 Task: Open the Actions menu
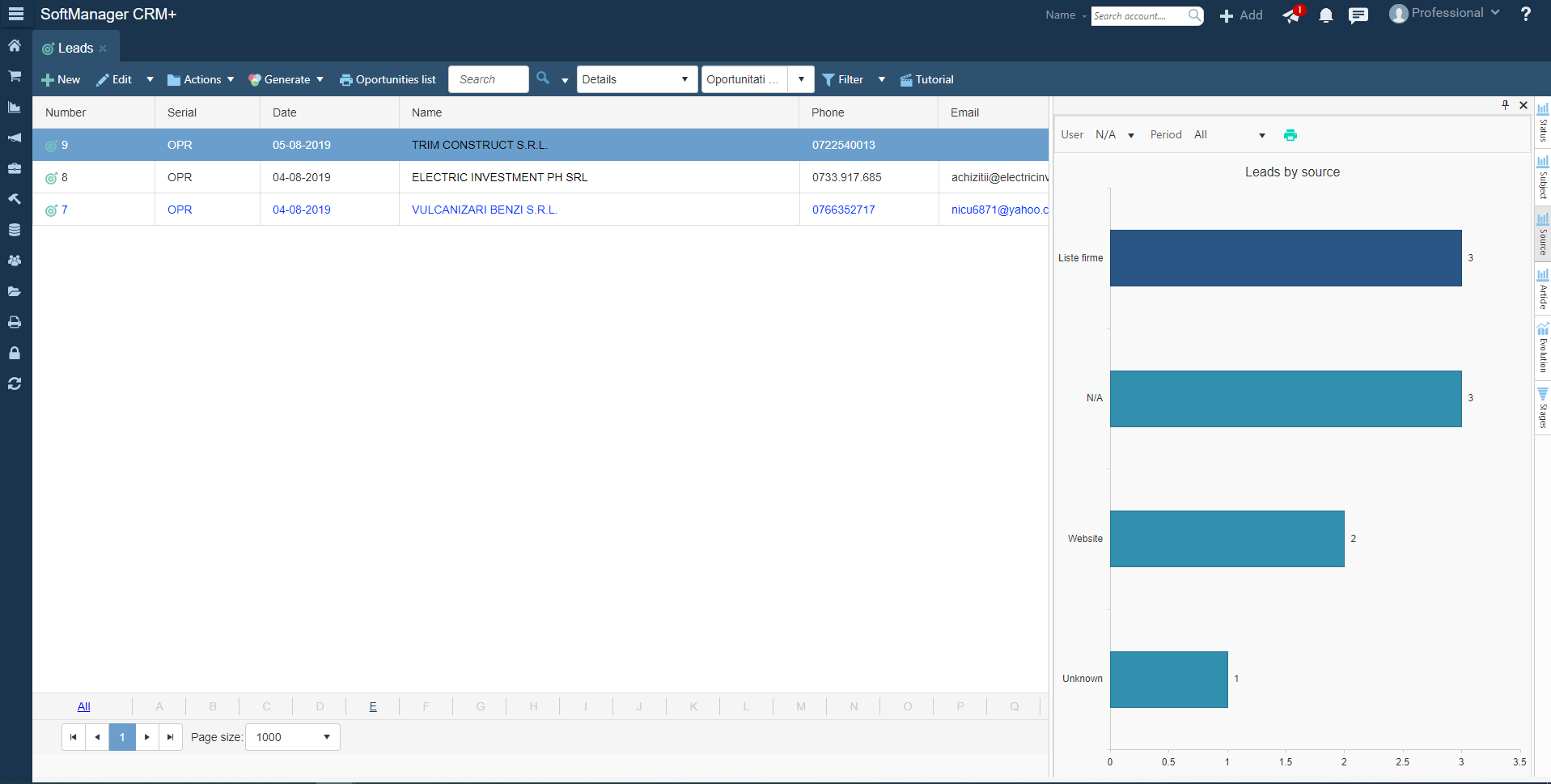(201, 79)
